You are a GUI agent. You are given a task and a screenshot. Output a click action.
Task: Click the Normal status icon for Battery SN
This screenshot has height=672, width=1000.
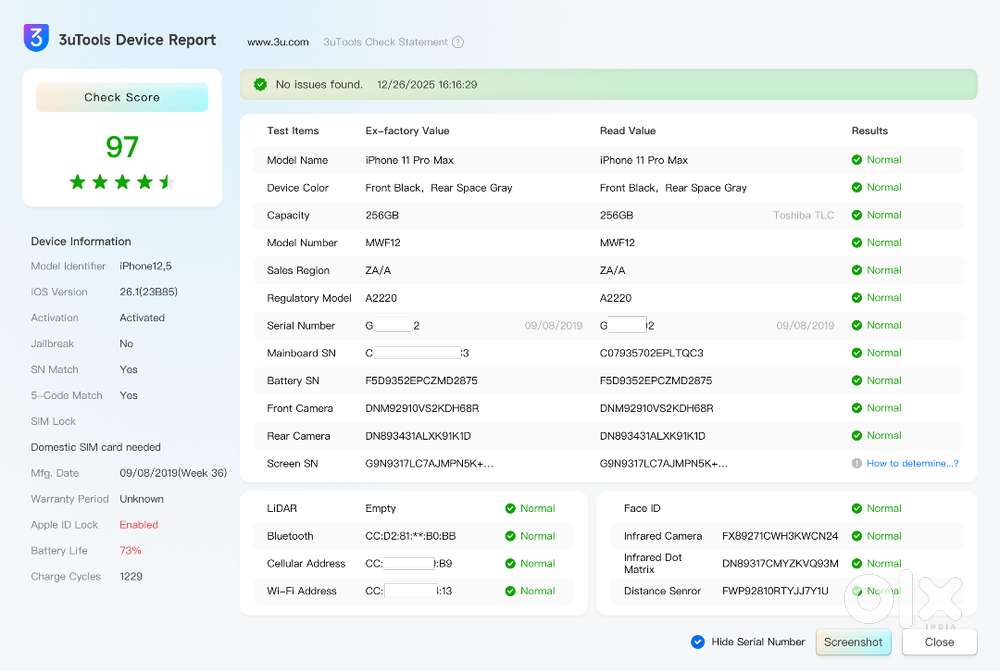pyautogui.click(x=857, y=380)
